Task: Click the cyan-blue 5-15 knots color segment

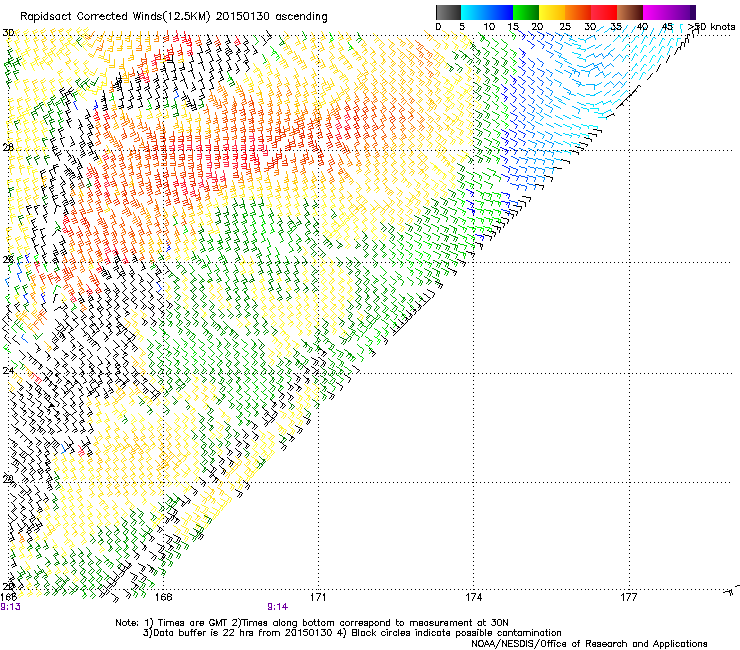Action: (x=487, y=12)
